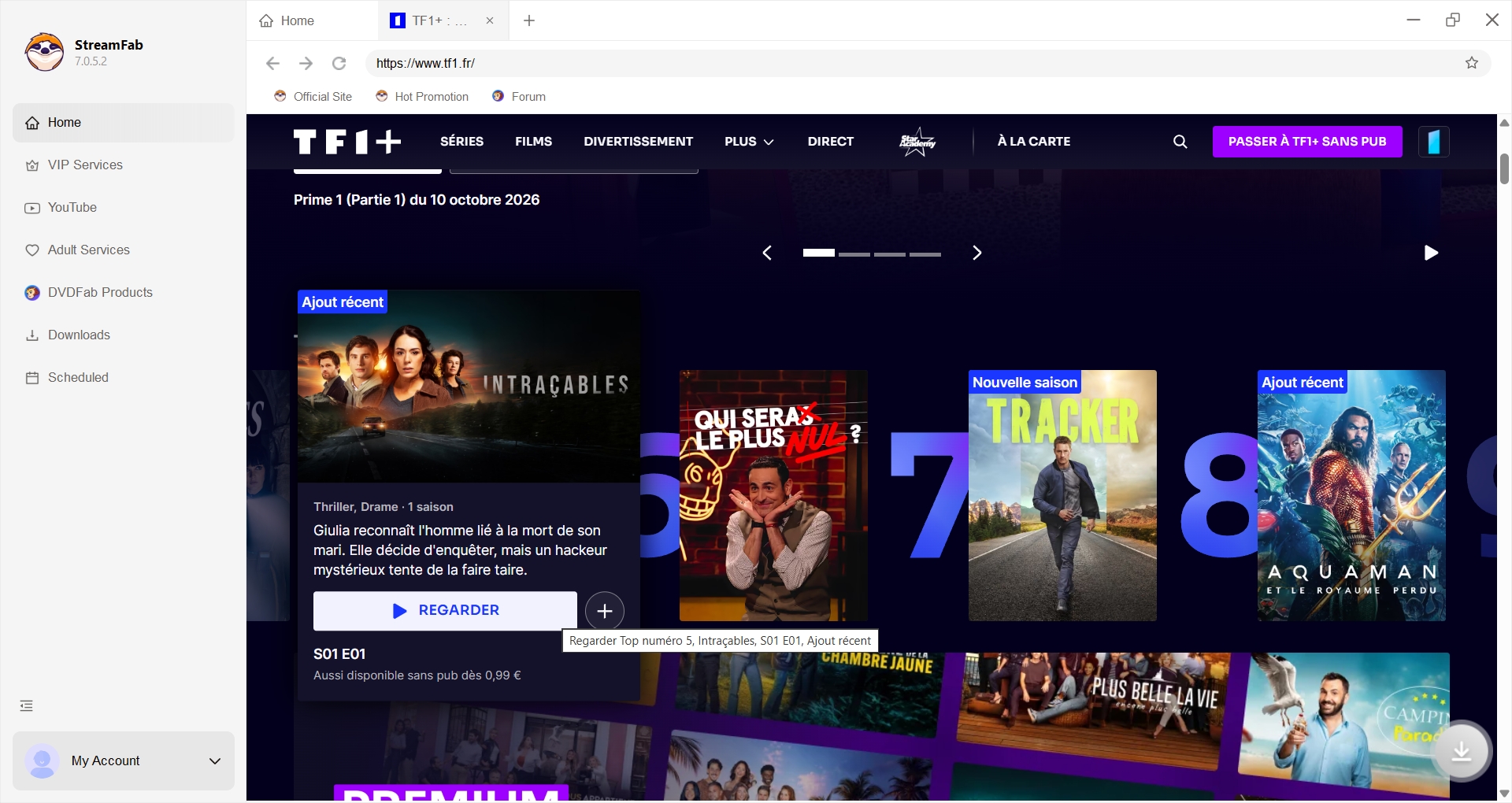Screen dimensions: 1512x803
Task: Open the DIRECT live menu
Action: 830,142
